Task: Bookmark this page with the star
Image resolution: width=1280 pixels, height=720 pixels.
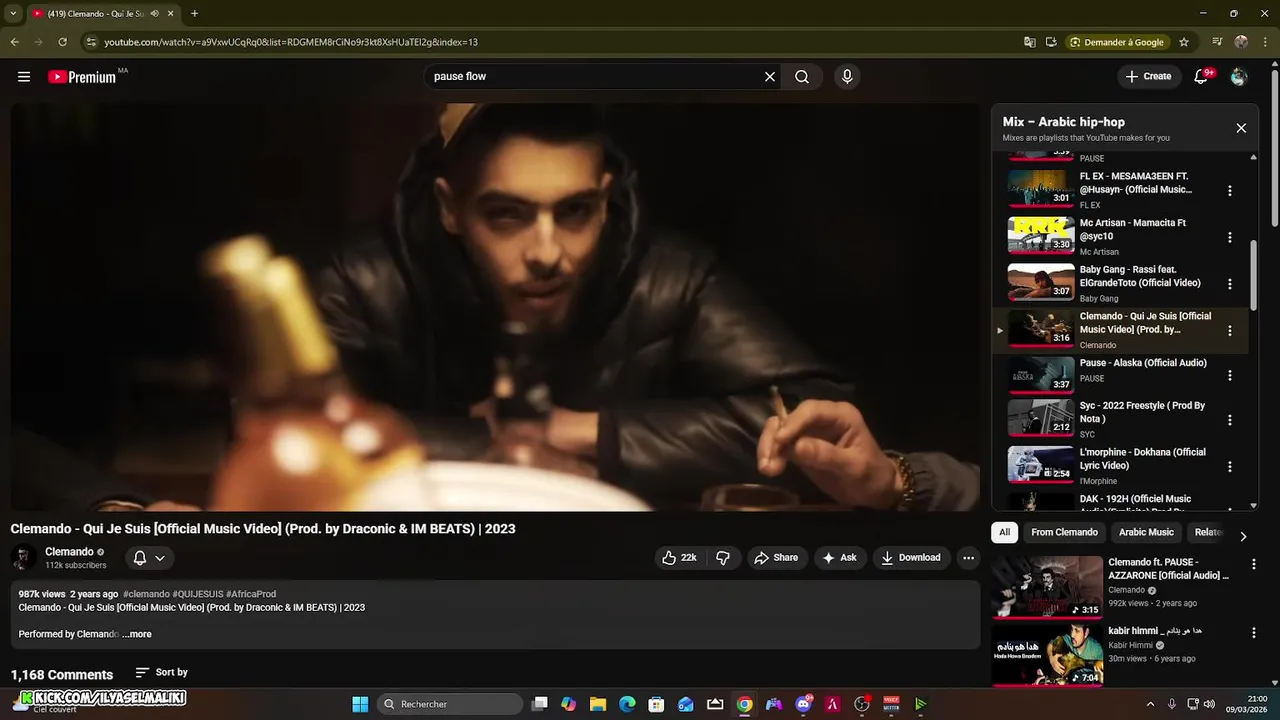Action: [1184, 42]
